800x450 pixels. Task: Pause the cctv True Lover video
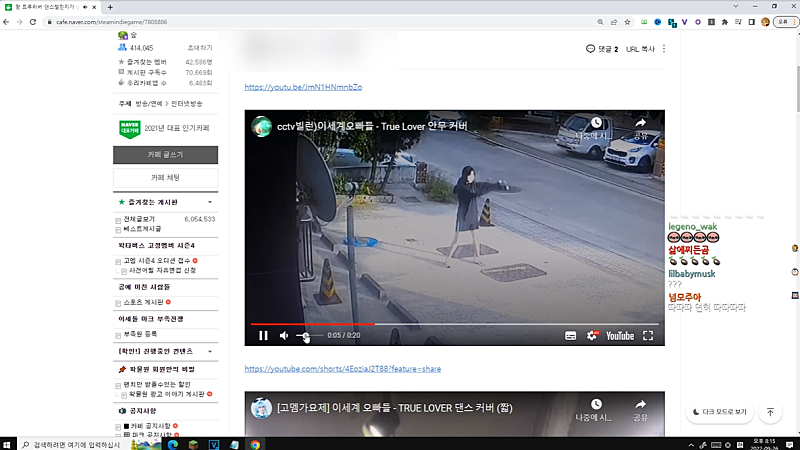pyautogui.click(x=263, y=336)
